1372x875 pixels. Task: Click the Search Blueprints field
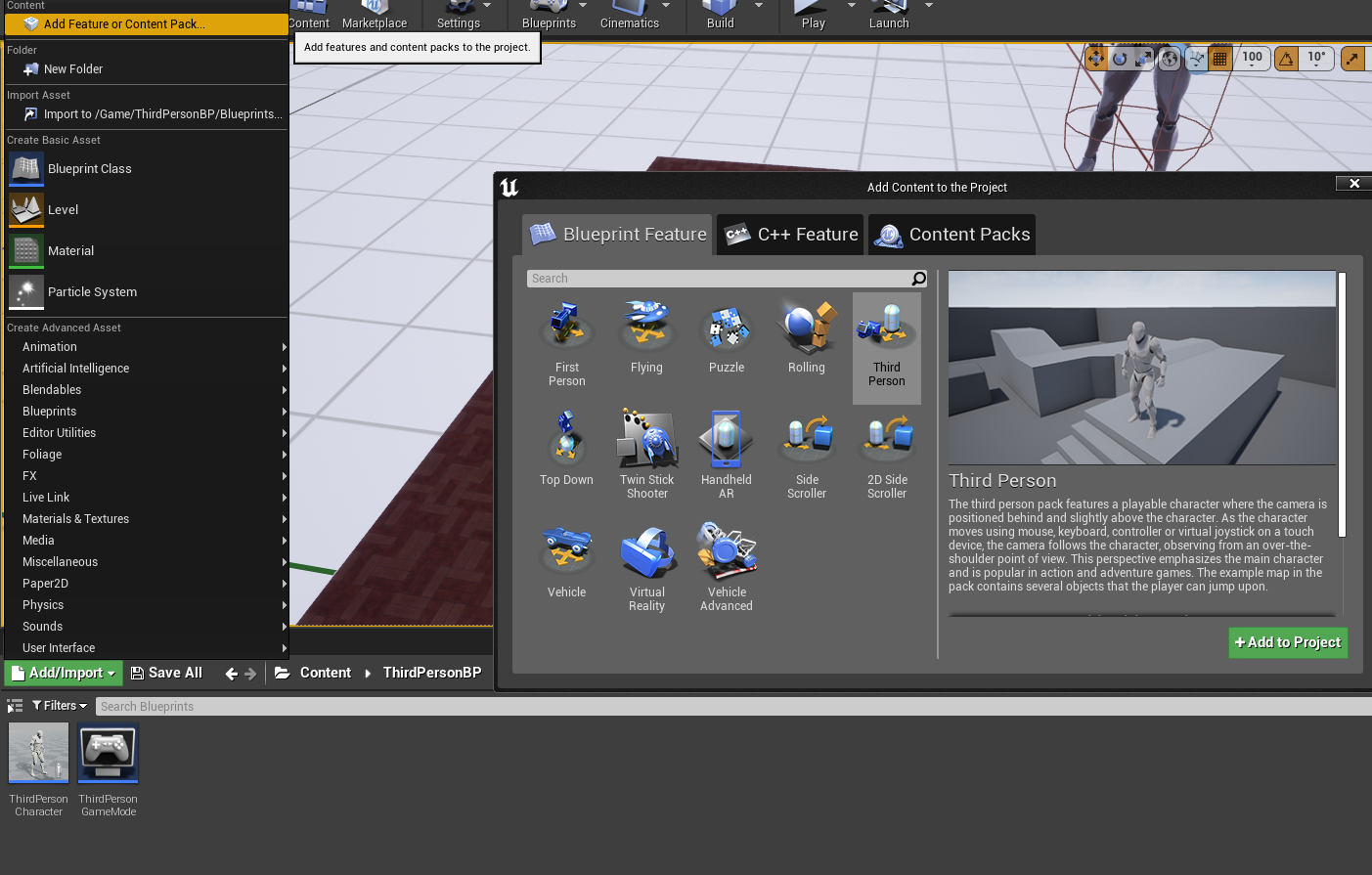click(x=733, y=707)
